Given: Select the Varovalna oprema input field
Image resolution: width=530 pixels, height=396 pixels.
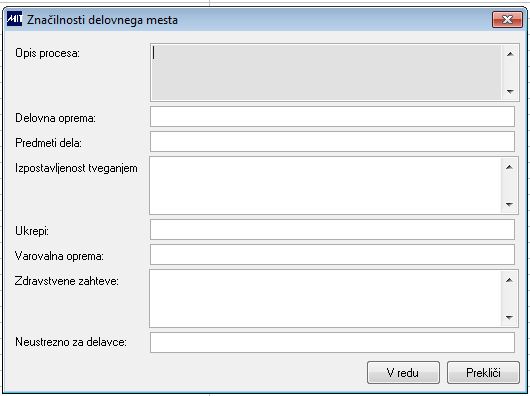Looking at the screenshot, I should click(x=332, y=254).
